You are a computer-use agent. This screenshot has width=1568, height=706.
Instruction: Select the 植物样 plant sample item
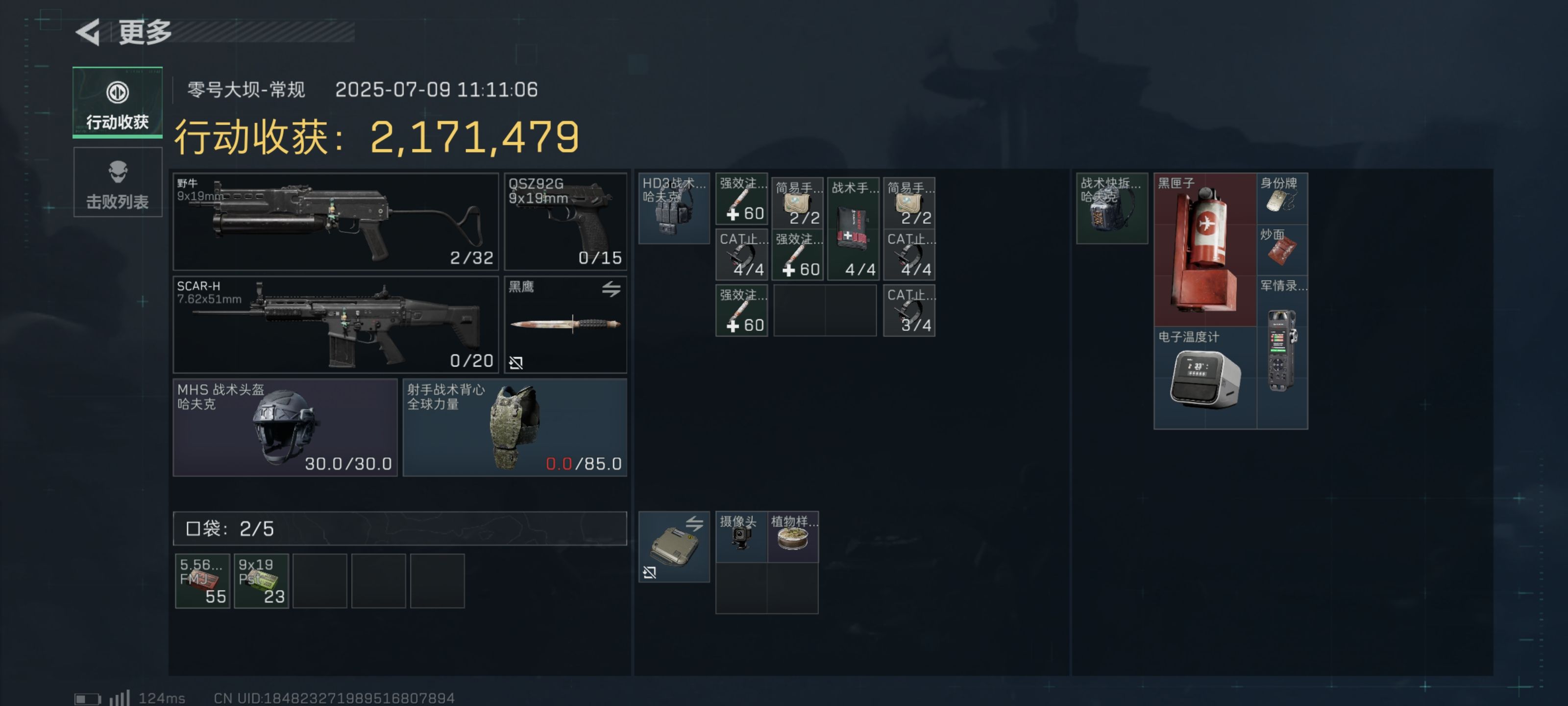pos(793,537)
